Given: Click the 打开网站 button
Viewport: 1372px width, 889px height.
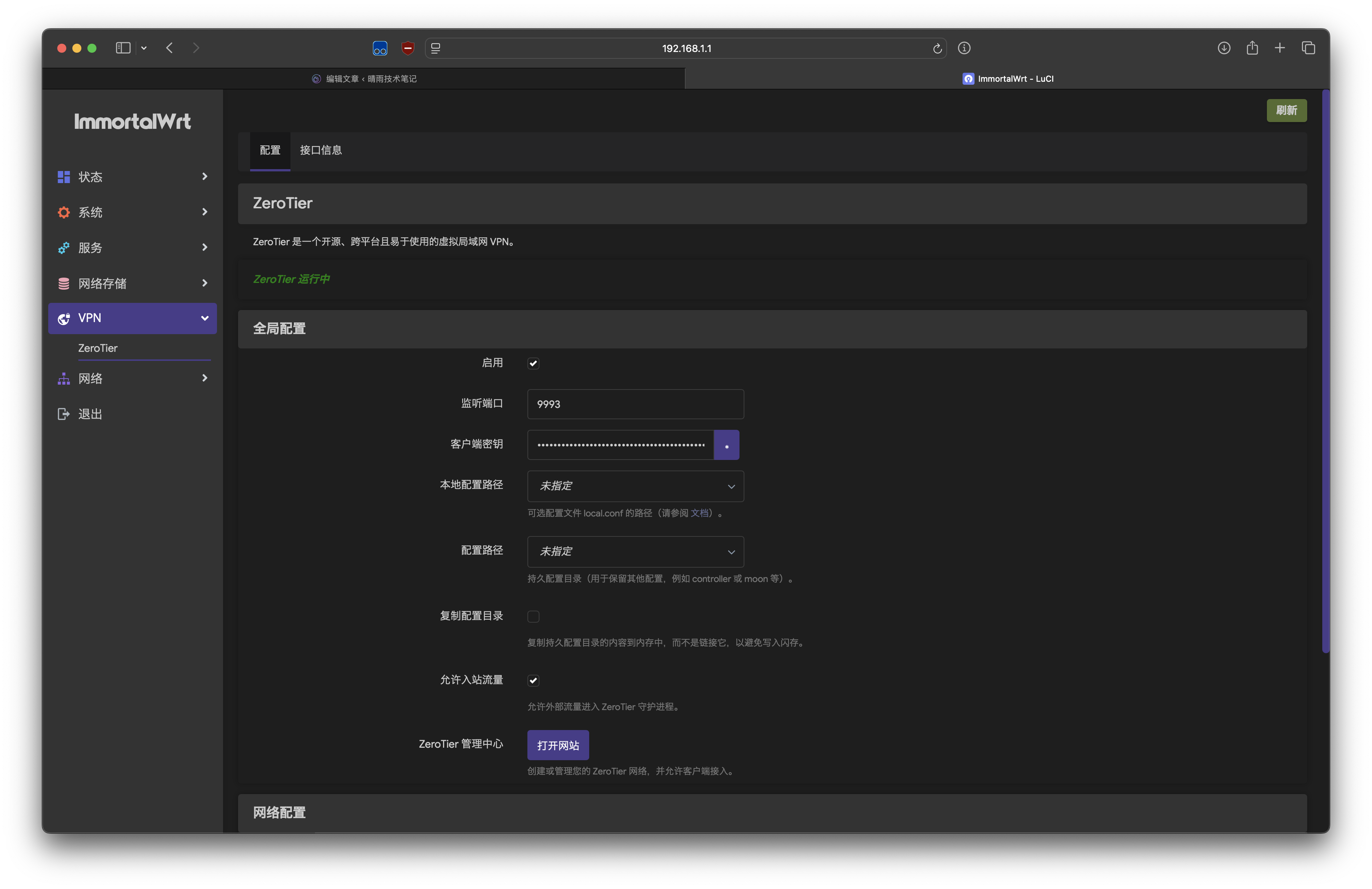Looking at the screenshot, I should pos(558,745).
